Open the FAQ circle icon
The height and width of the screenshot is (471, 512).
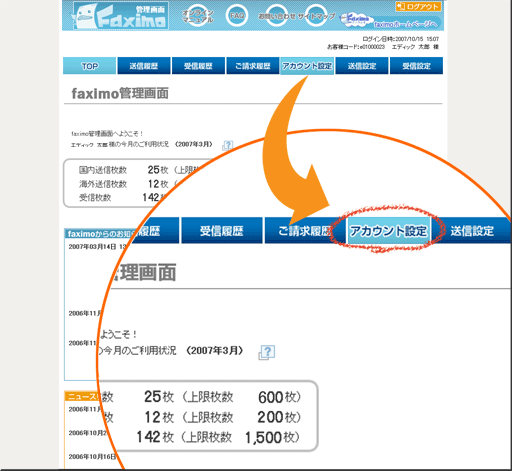pyautogui.click(x=237, y=16)
